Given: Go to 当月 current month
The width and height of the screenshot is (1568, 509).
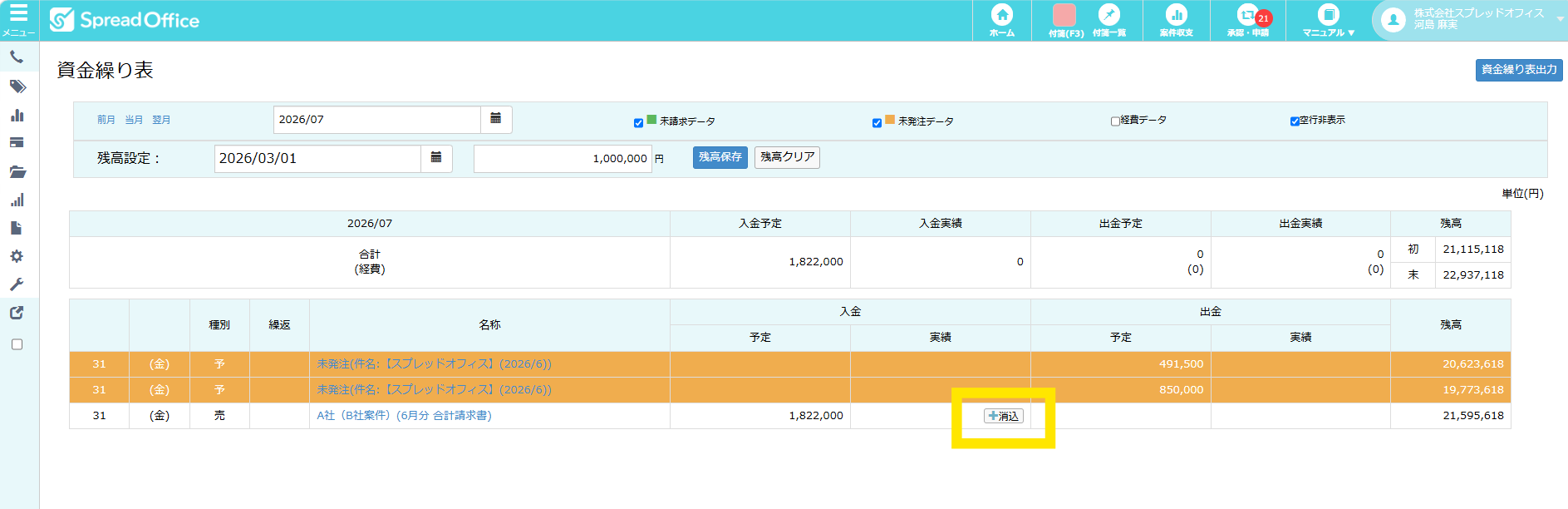Looking at the screenshot, I should coord(134,120).
